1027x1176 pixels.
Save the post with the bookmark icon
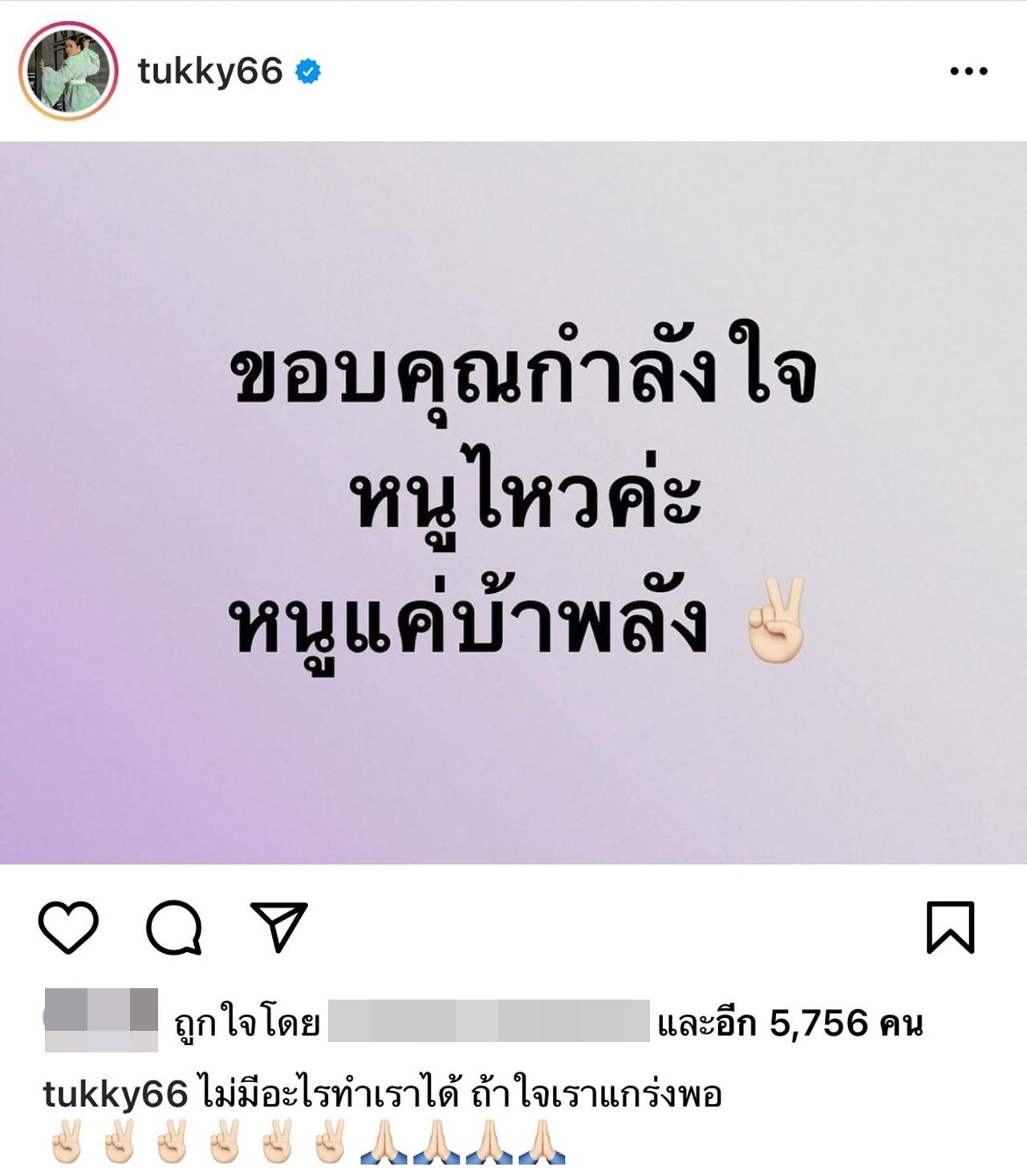(951, 927)
